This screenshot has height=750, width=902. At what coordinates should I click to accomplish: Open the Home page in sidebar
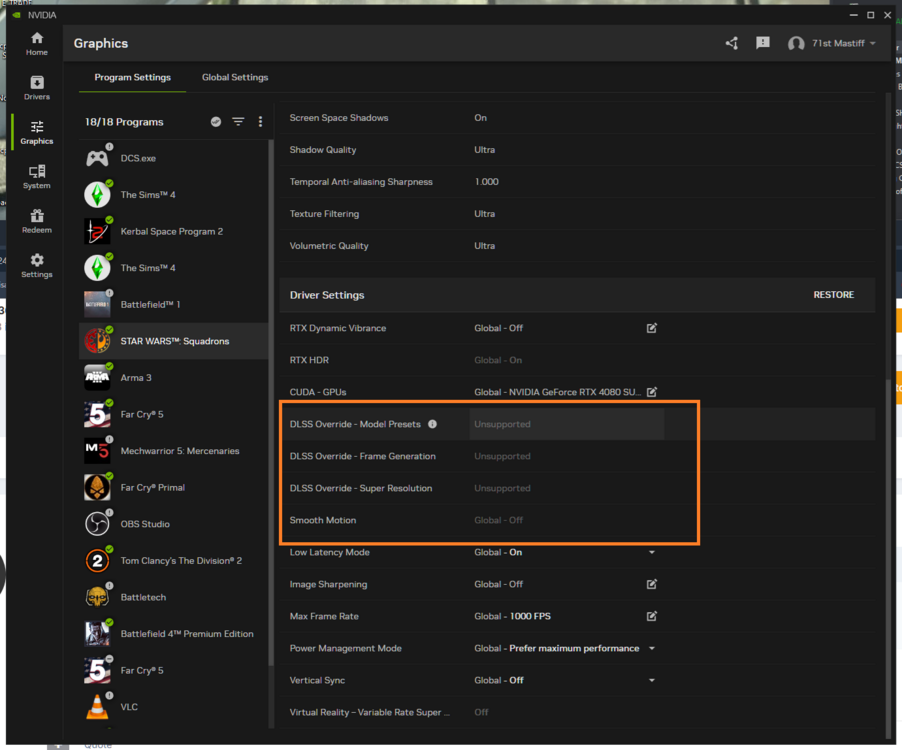[37, 44]
